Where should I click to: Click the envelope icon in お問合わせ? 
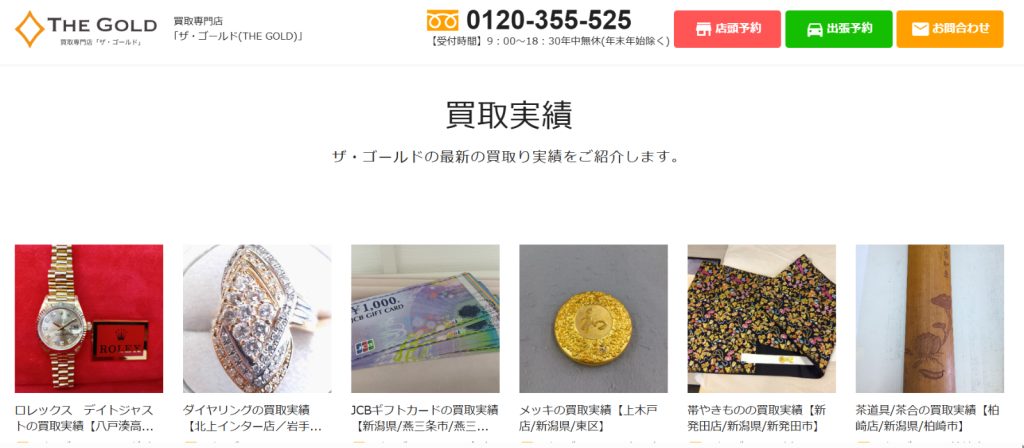[x=920, y=29]
